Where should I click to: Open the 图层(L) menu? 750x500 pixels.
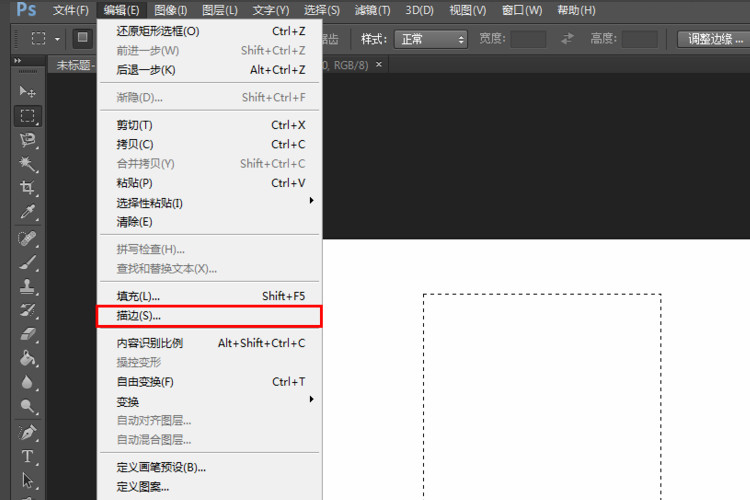(x=220, y=10)
